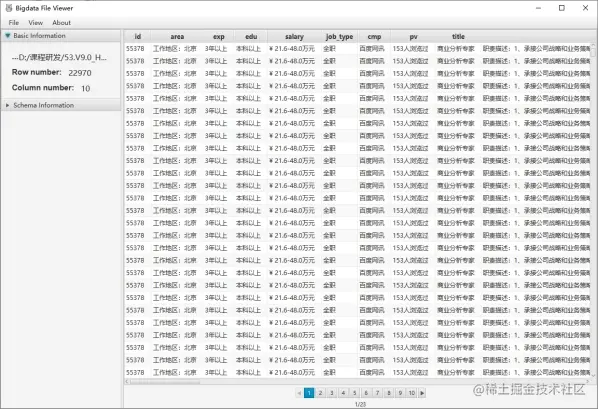Click the Bigdata File Viewer app icon

tap(9, 8)
